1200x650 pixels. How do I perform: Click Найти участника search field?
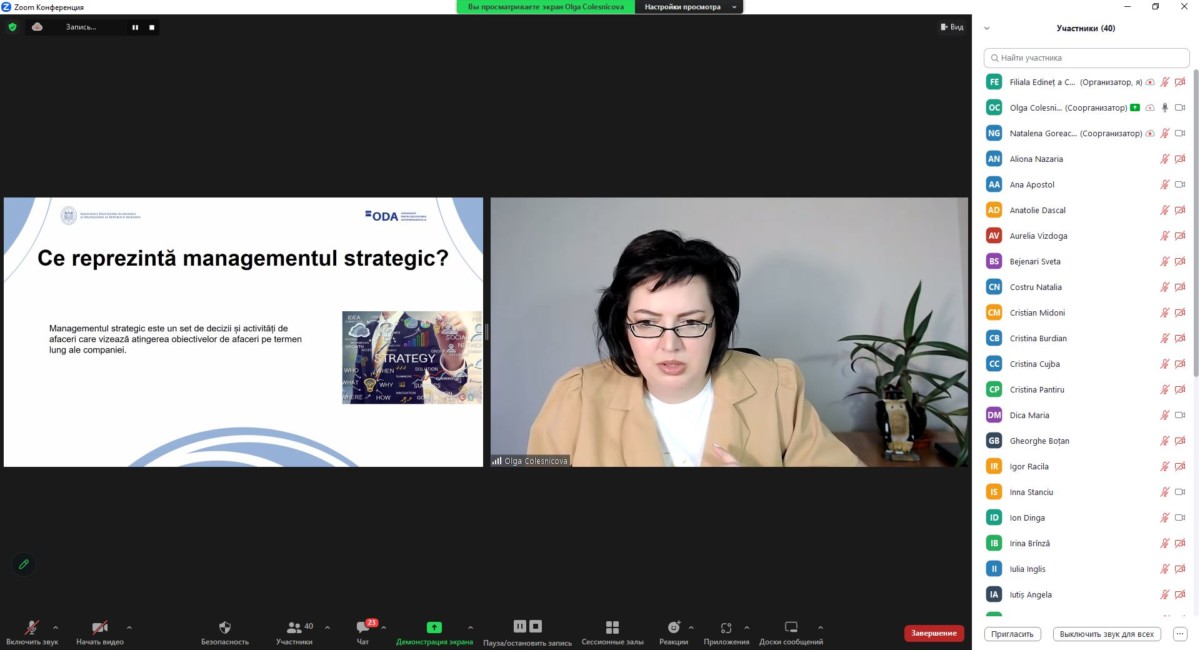click(1086, 58)
